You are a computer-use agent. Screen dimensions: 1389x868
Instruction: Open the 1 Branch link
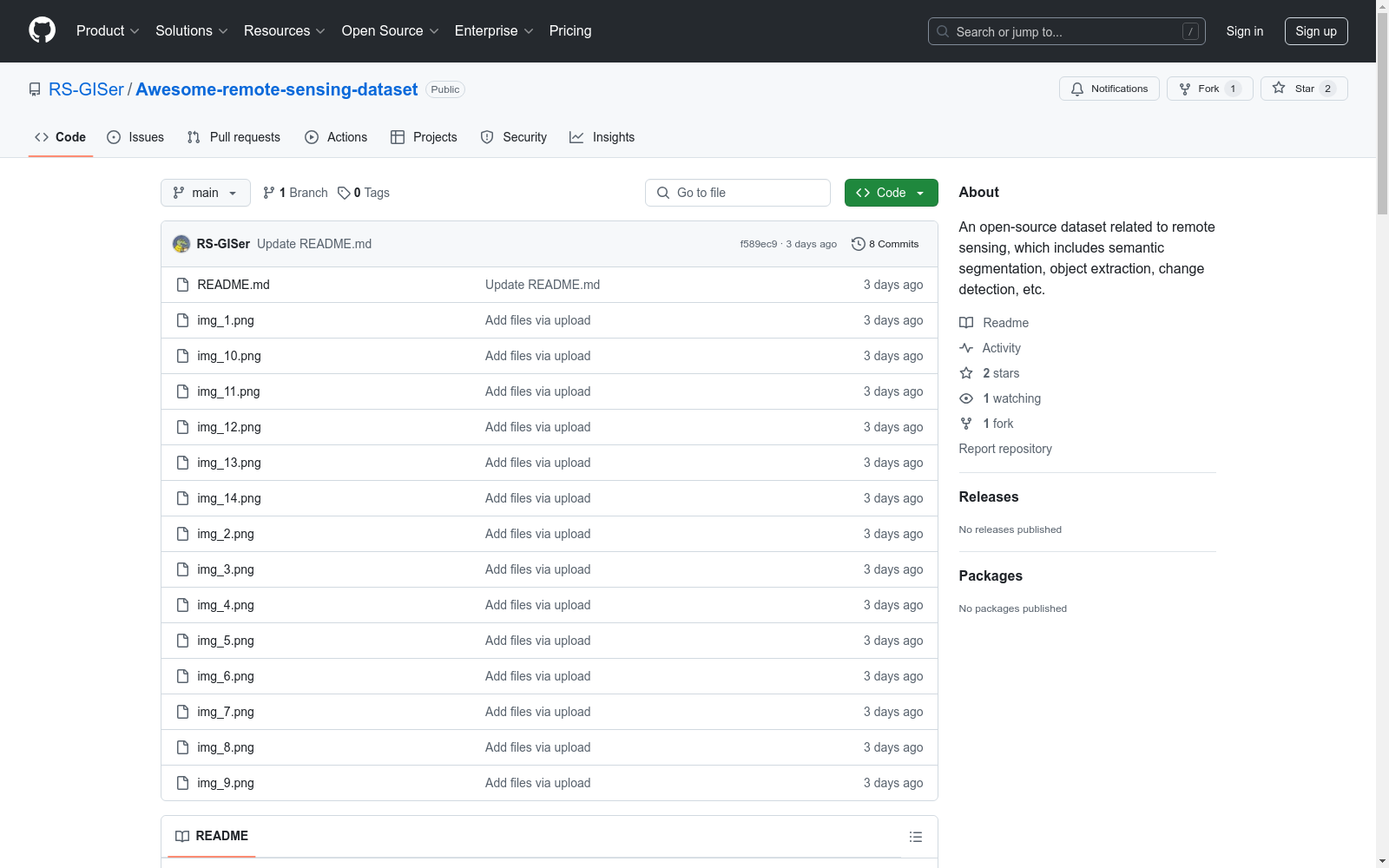pyautogui.click(x=296, y=193)
